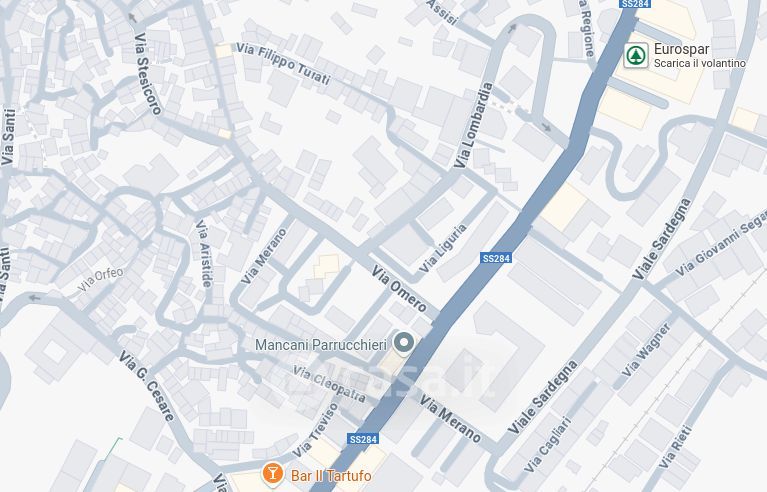Select the Mancani Parrucchieri location pin
The width and height of the screenshot is (767, 492).
pyautogui.click(x=404, y=342)
